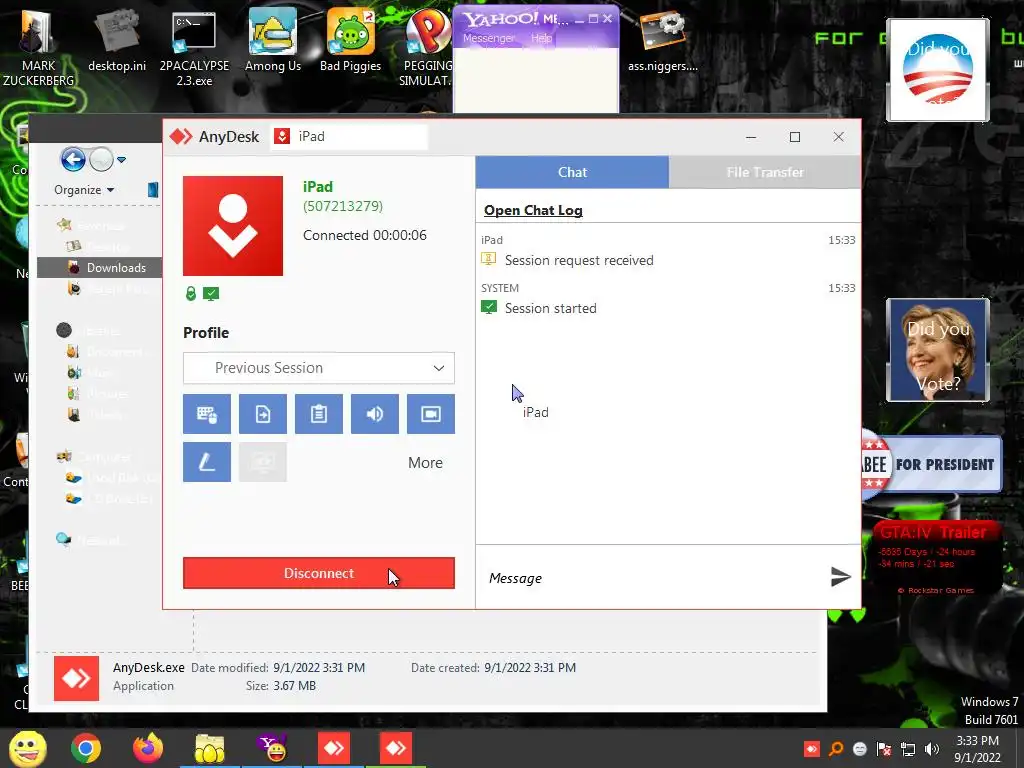Click first AnyDesk taskbar button

334,748
